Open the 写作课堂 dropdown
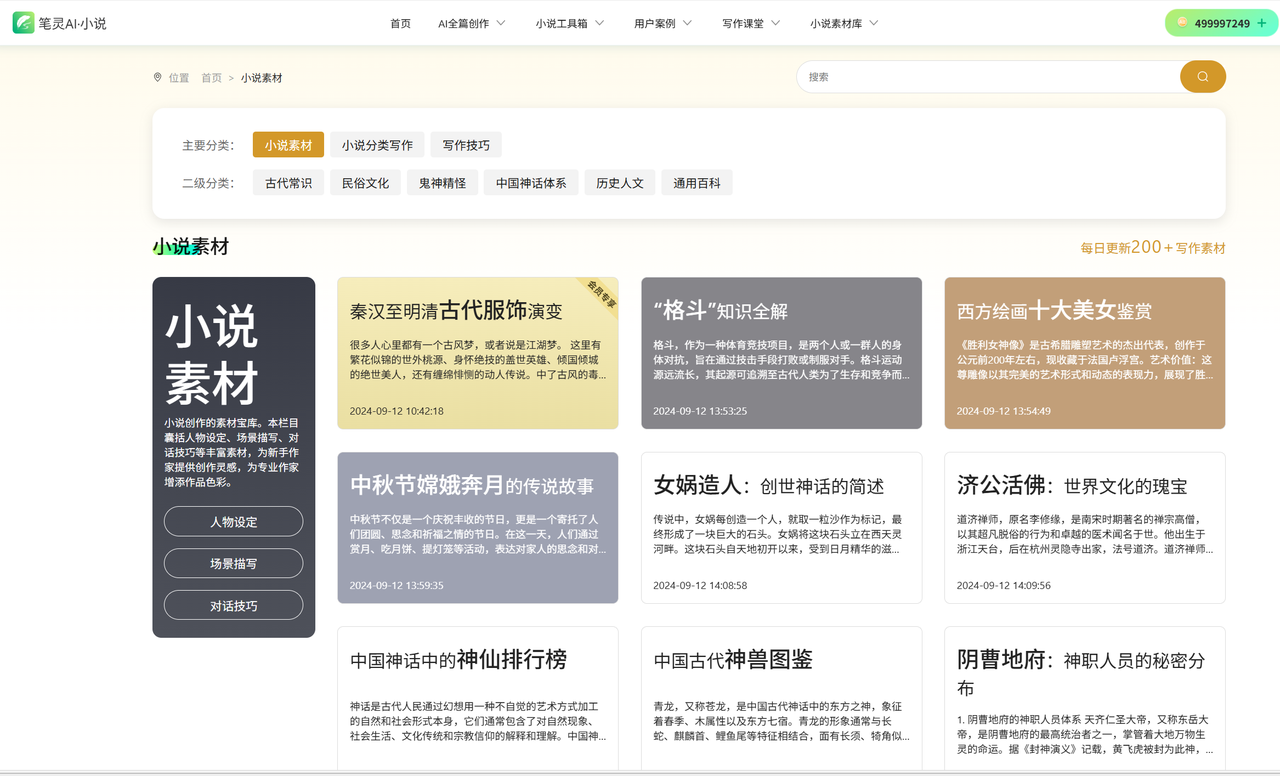Image resolution: width=1280 pixels, height=776 pixels. (x=751, y=23)
